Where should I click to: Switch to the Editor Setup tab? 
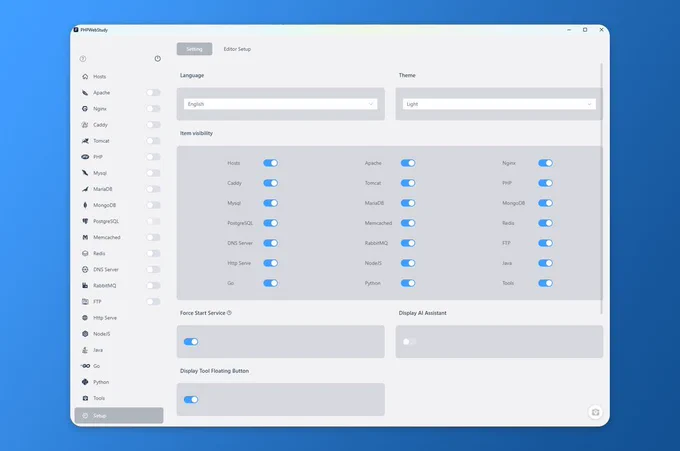pos(237,49)
